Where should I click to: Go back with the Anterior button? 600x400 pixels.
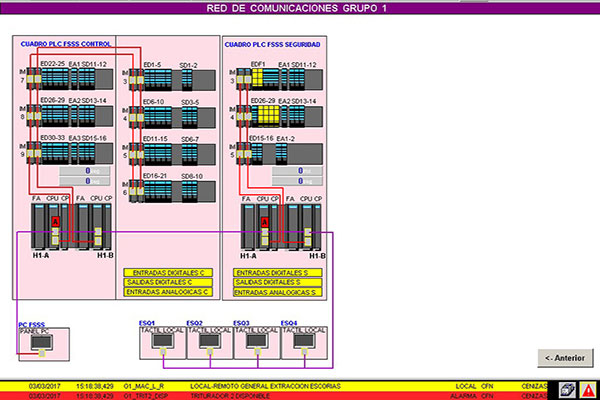(565, 357)
